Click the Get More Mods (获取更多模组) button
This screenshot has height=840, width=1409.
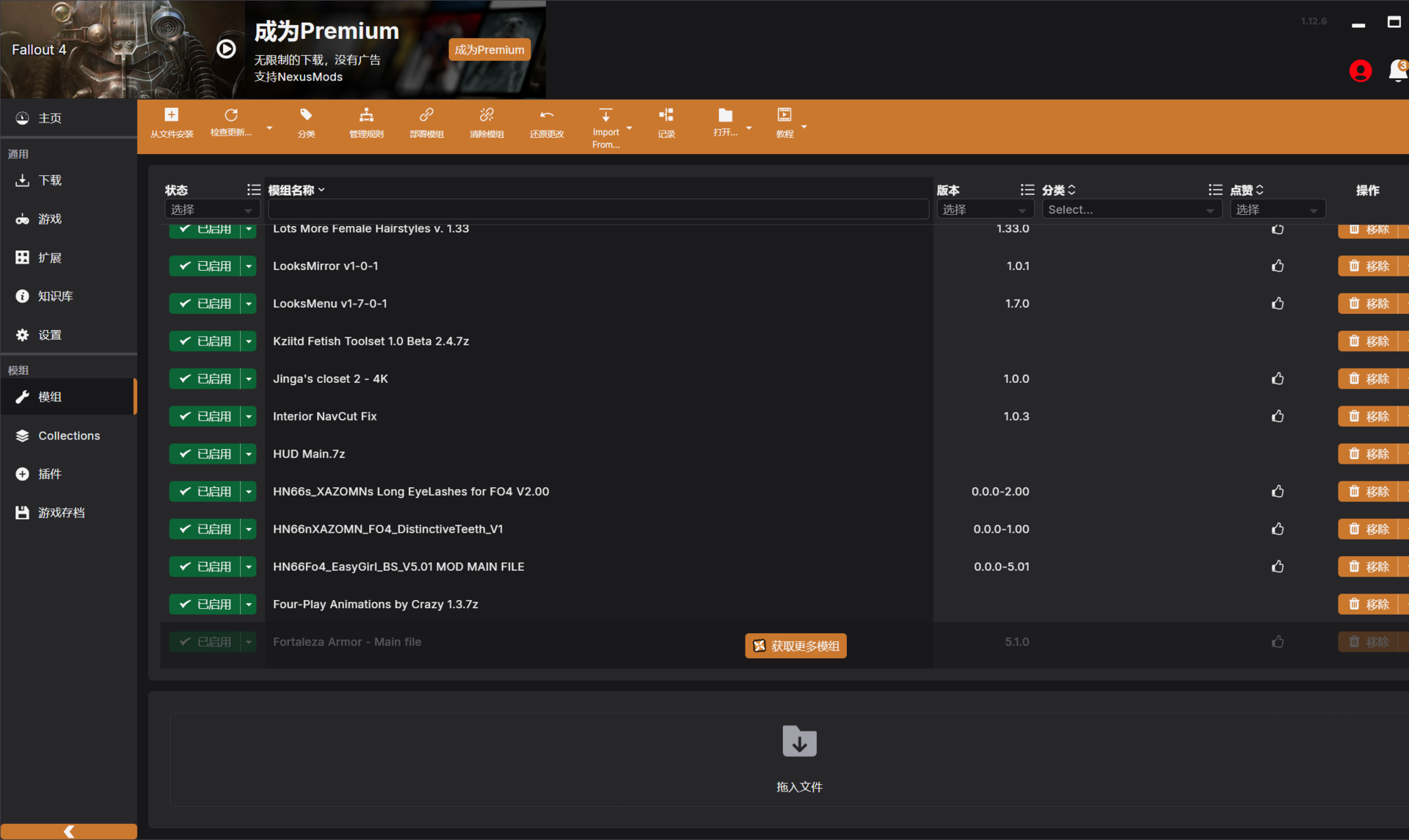pyautogui.click(x=795, y=646)
